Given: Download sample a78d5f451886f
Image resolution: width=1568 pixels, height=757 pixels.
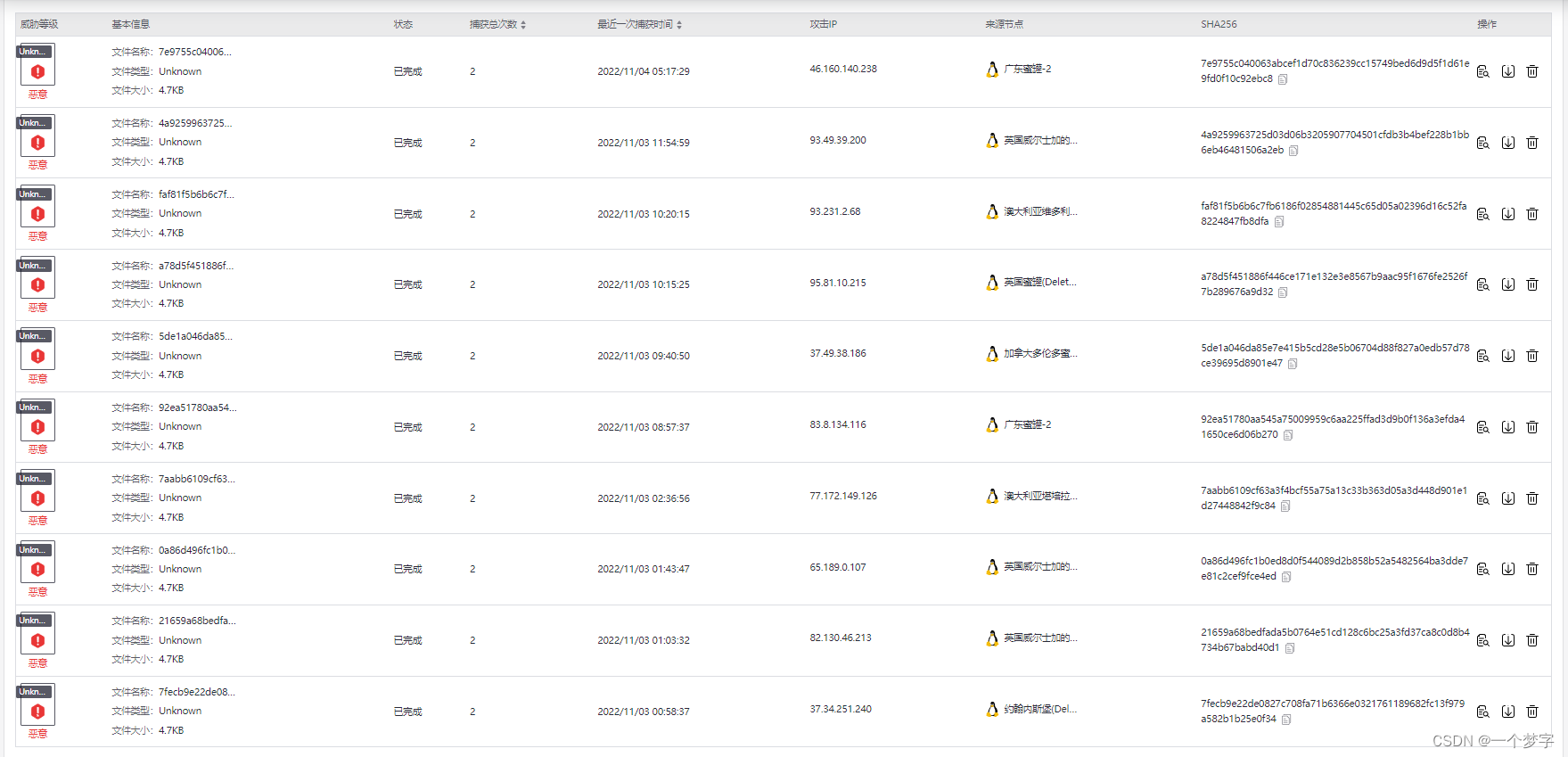Looking at the screenshot, I should (x=1508, y=284).
